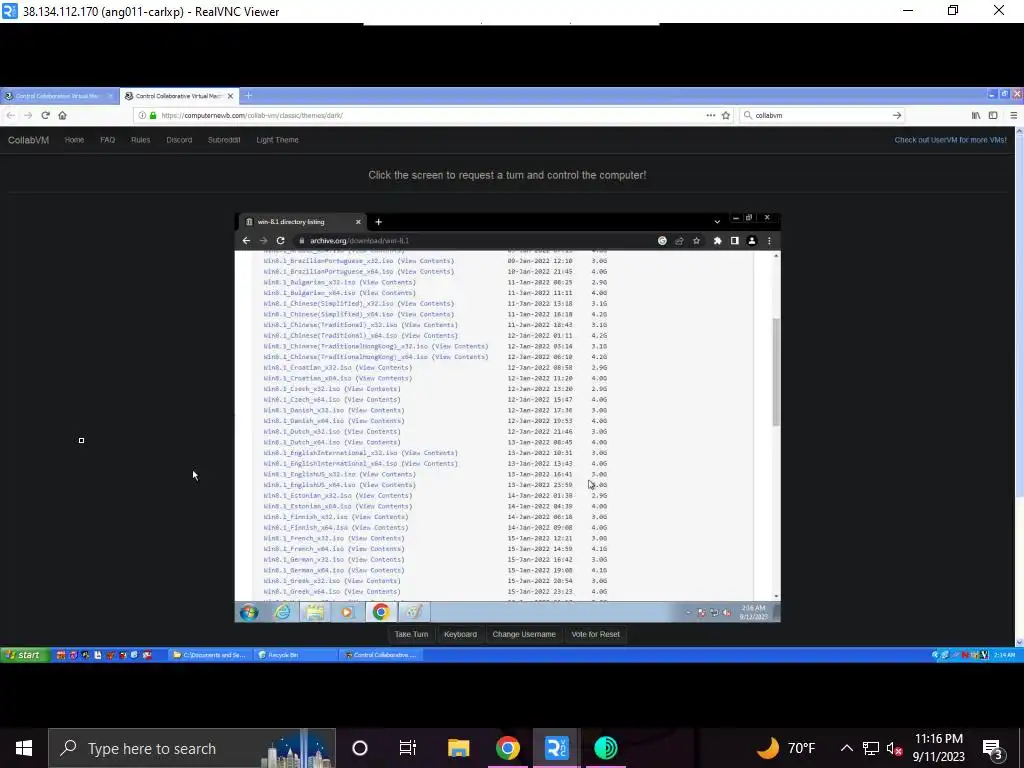This screenshot has height=768, width=1024.
Task: Open Chrome profile avatar icon in the VM
Action: 752,240
